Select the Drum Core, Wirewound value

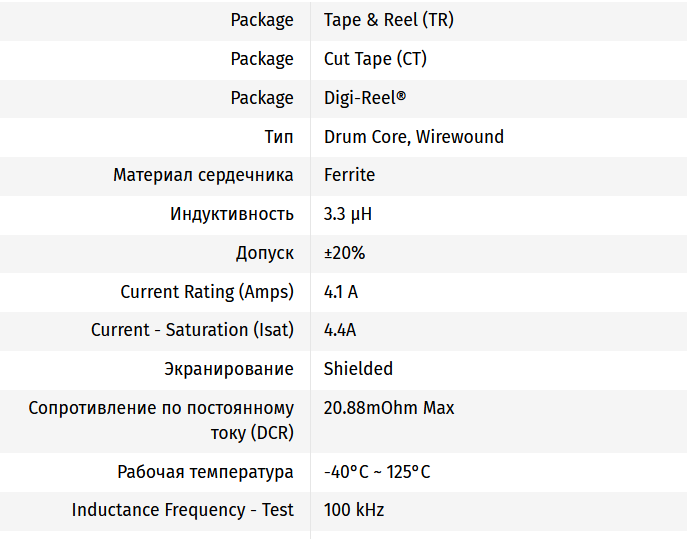pyautogui.click(x=413, y=137)
